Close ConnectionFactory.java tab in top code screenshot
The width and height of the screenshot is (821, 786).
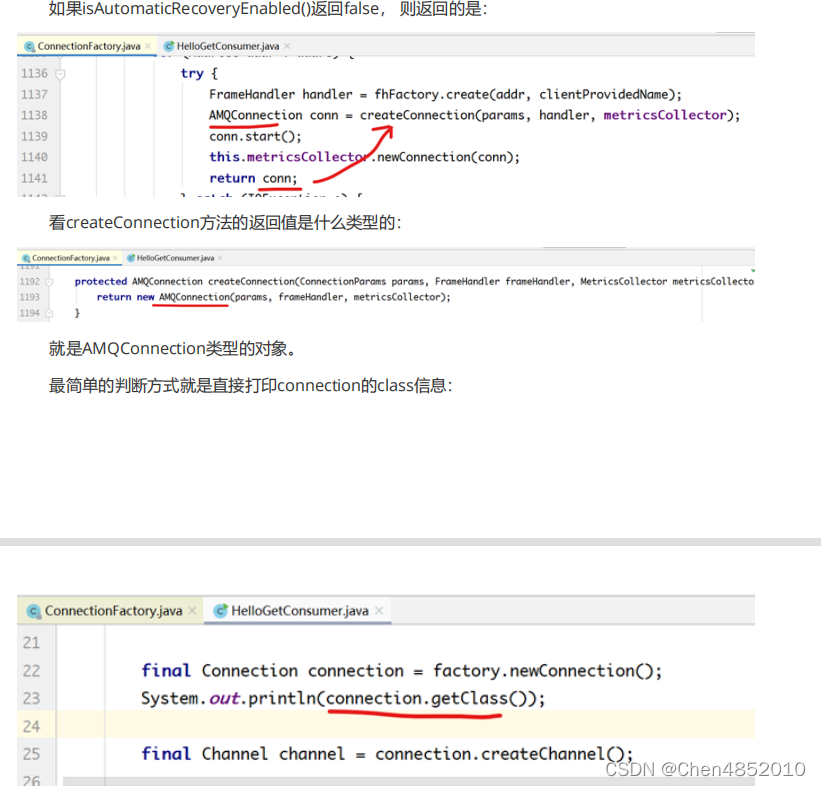pos(148,46)
